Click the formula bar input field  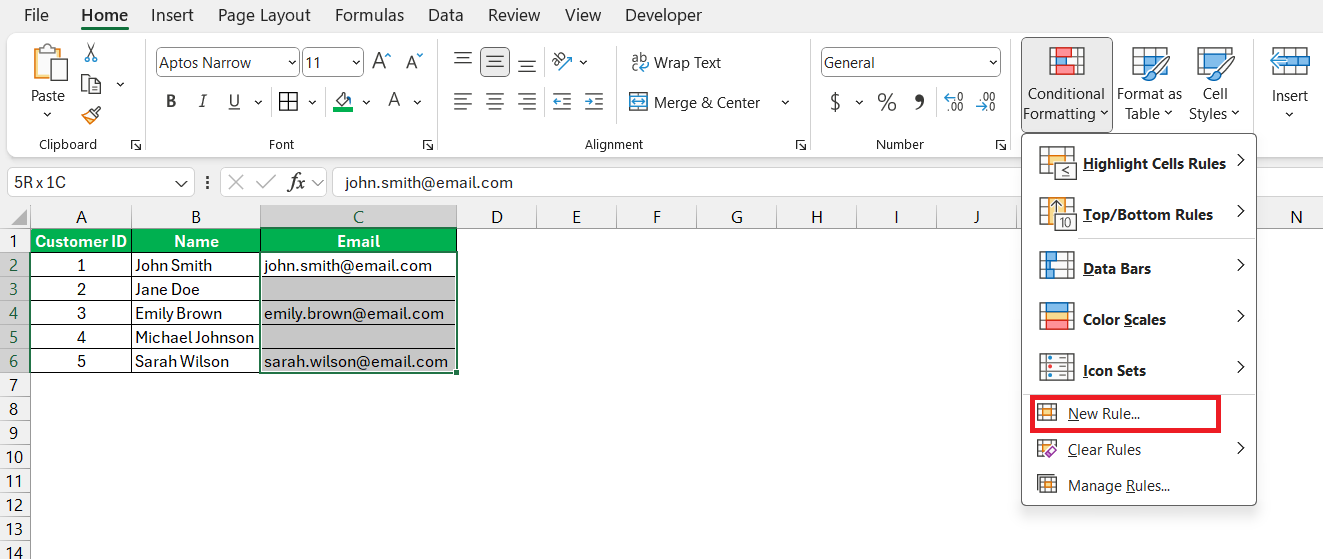click(x=676, y=183)
